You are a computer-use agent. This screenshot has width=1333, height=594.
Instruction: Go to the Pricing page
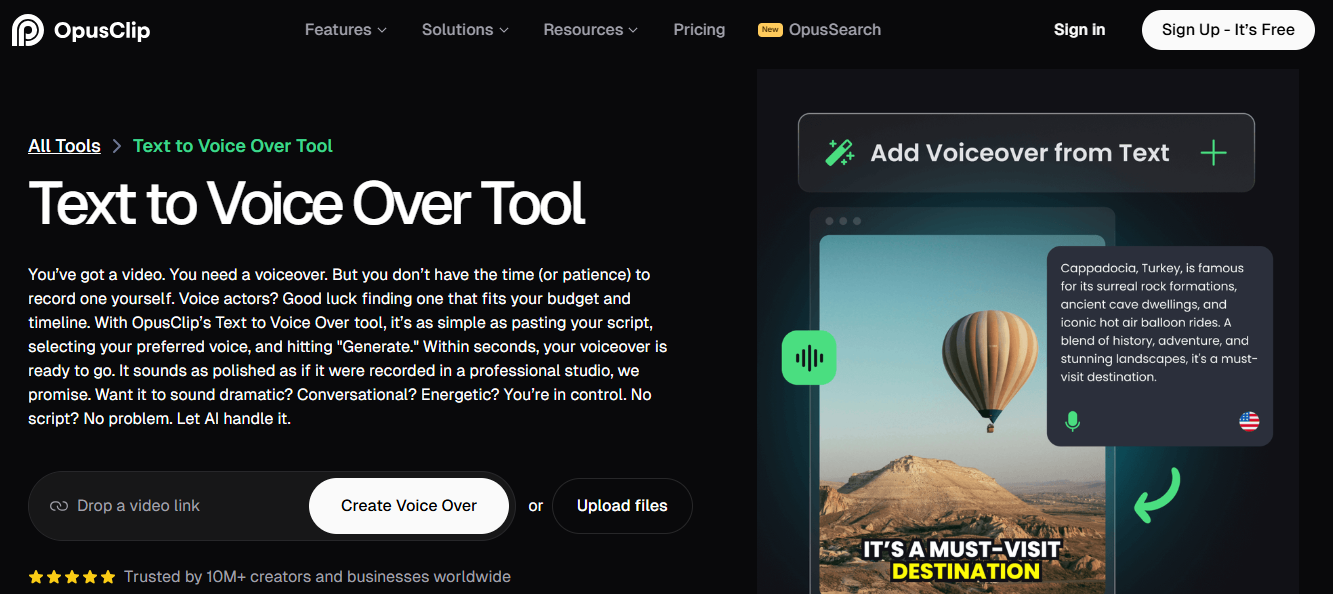tap(699, 30)
